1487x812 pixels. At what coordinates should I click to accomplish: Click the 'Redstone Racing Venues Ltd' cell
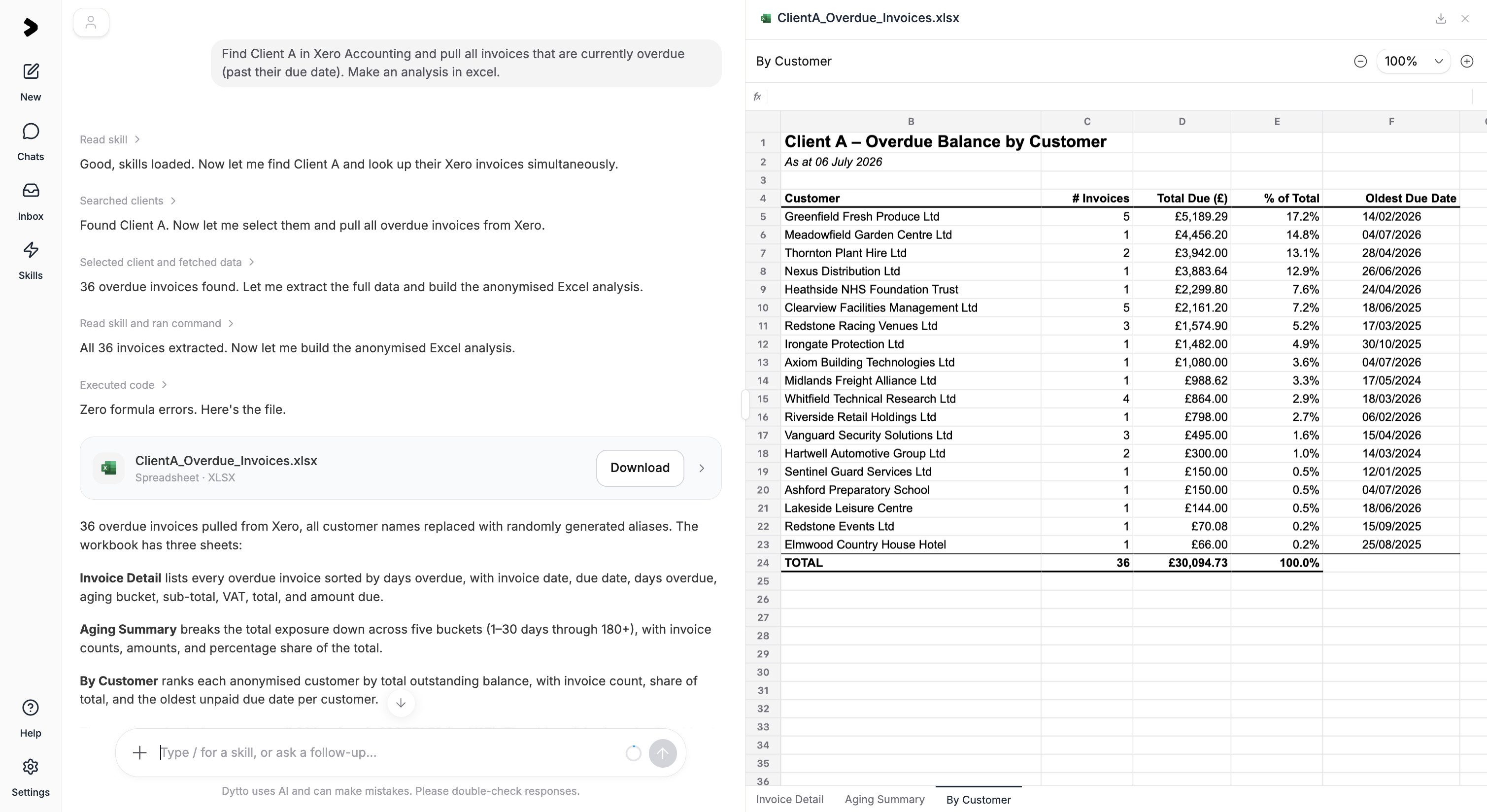(911, 326)
